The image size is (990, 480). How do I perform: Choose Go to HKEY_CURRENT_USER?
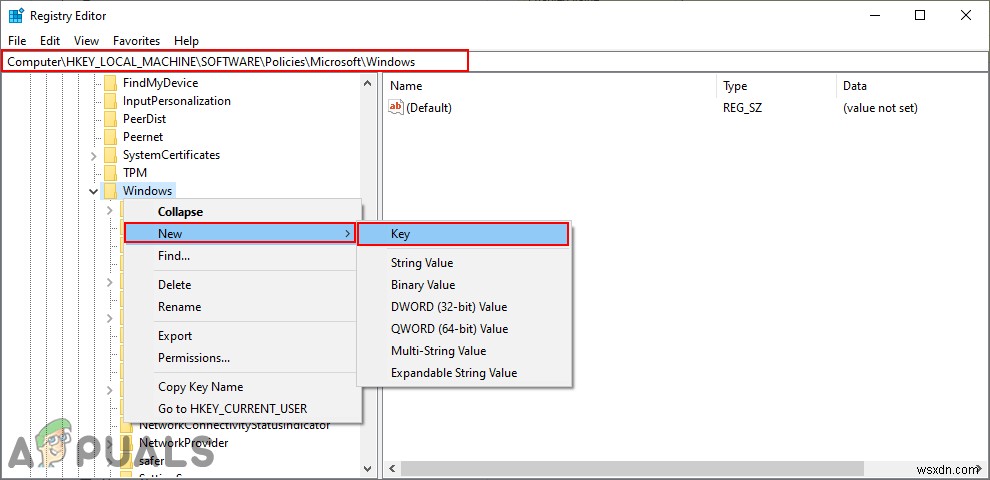coord(242,409)
